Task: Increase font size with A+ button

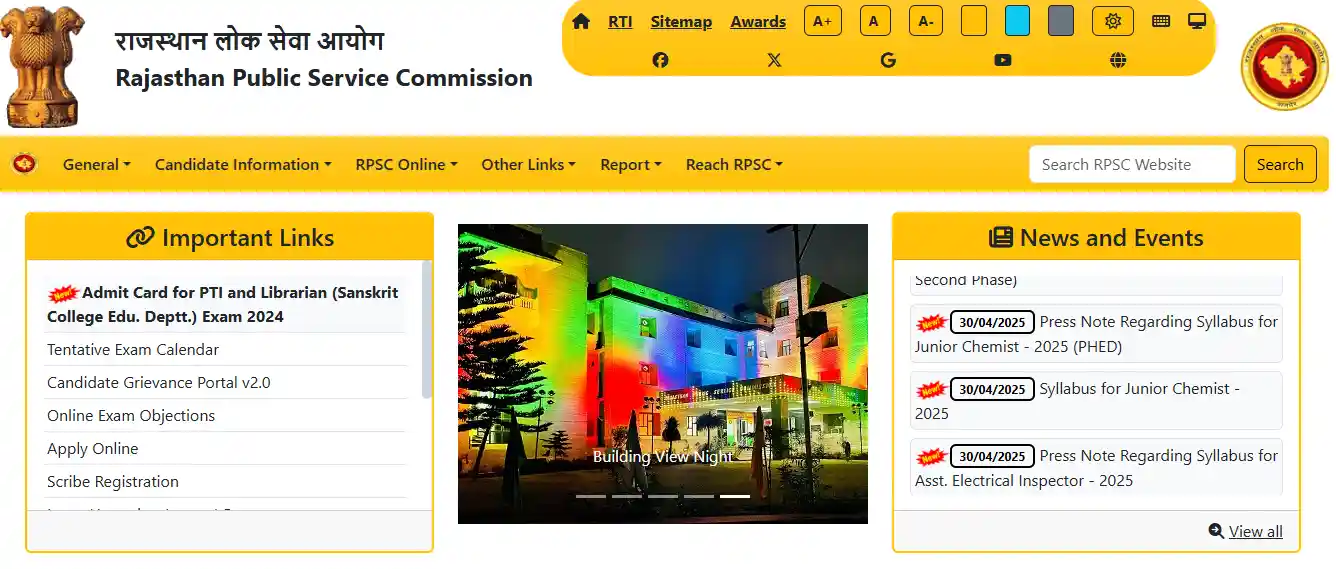Action: (822, 21)
